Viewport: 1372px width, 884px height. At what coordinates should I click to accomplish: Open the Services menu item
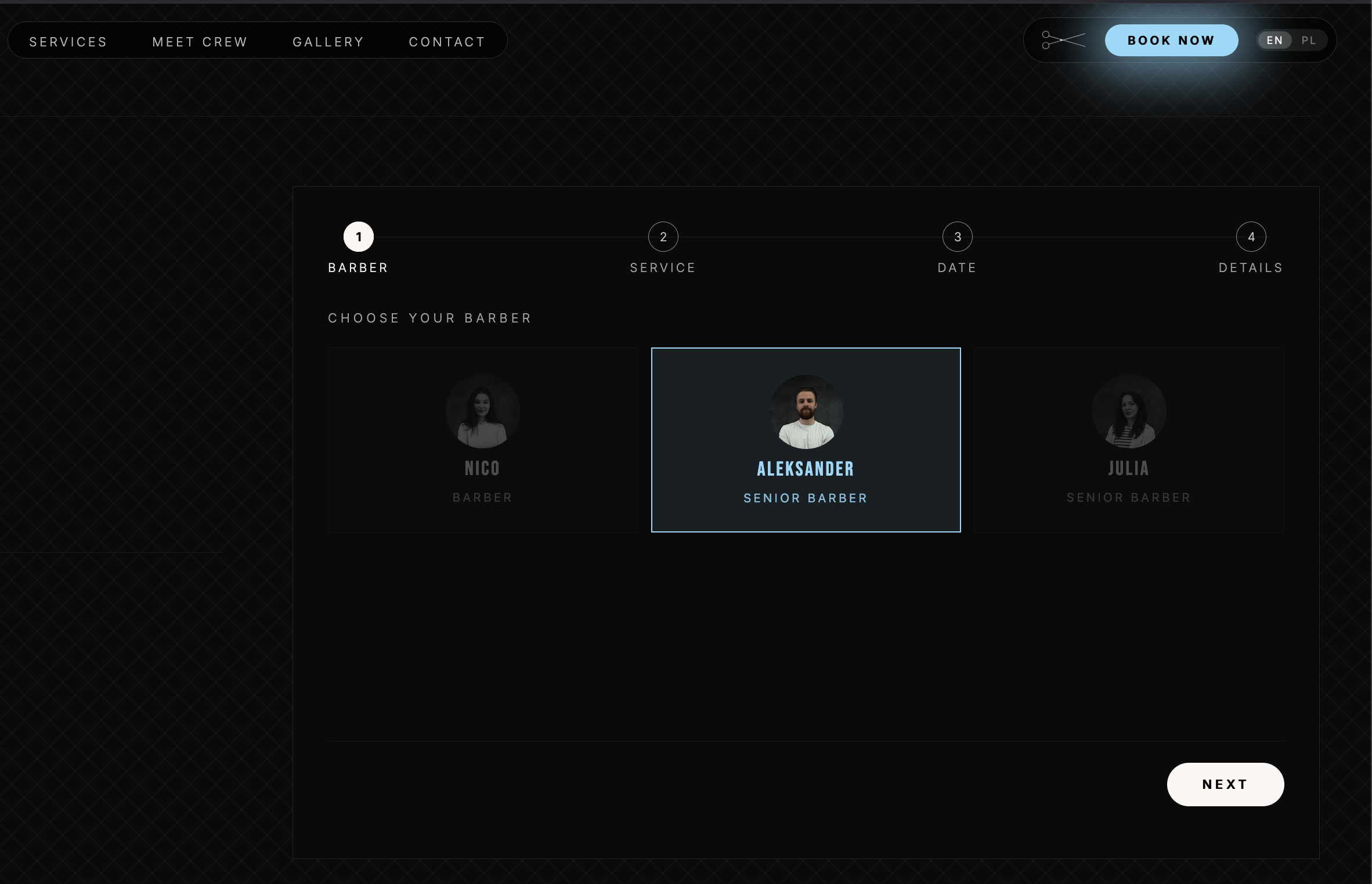click(68, 42)
